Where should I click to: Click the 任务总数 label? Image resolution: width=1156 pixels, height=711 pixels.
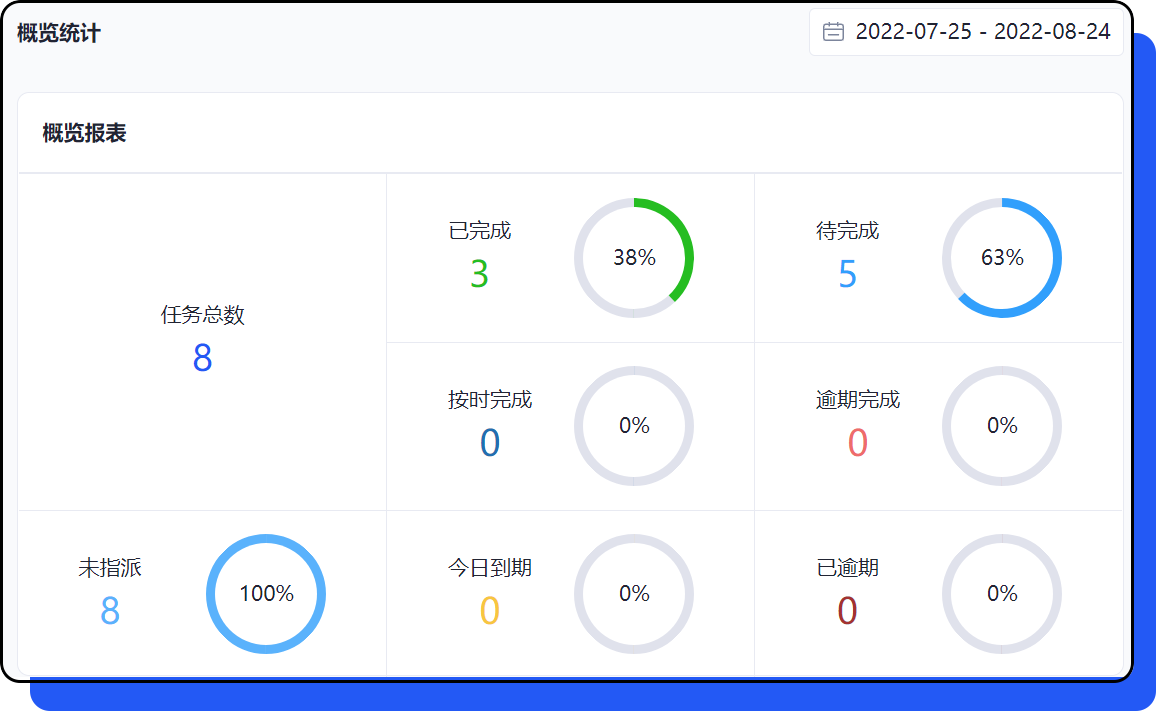202,315
